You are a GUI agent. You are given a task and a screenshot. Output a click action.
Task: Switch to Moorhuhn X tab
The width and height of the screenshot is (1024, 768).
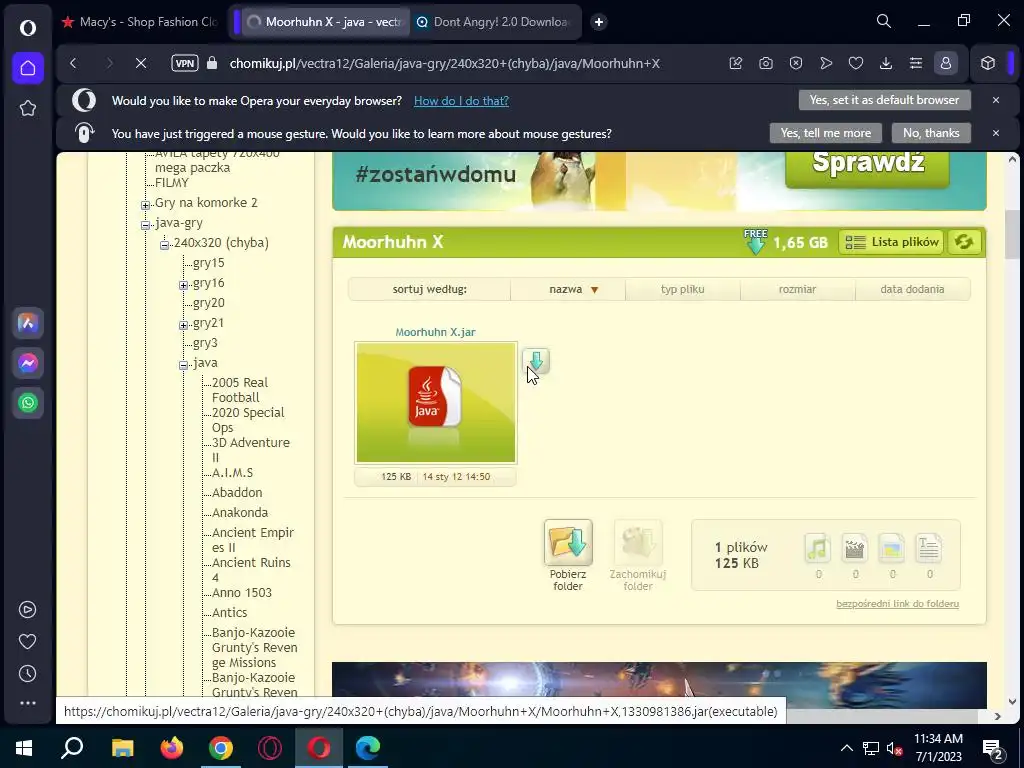click(325, 22)
